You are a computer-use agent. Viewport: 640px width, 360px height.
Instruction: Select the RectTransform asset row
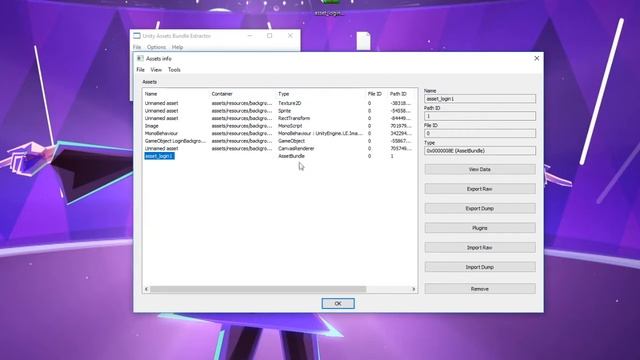[x=280, y=118]
